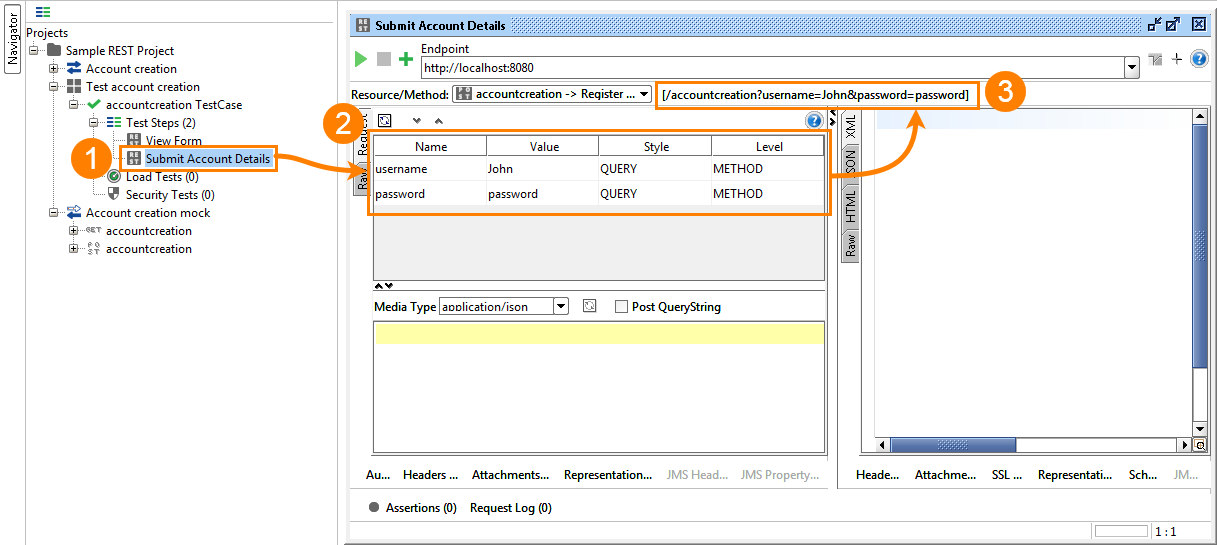Click the tree view icon at the top of the Navigator
Screen dimensions: 1217x545
pyautogui.click(x=43, y=12)
